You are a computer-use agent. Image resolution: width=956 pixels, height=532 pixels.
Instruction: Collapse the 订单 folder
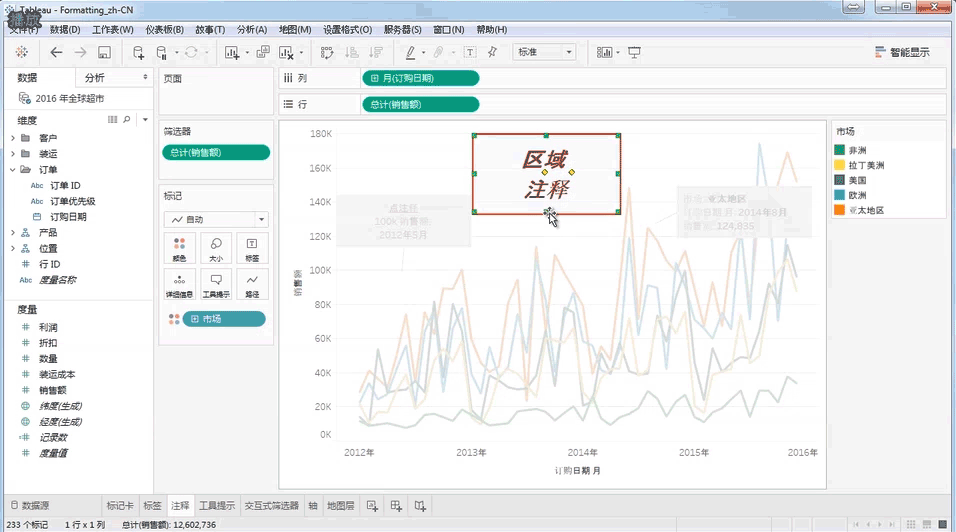tap(13, 170)
